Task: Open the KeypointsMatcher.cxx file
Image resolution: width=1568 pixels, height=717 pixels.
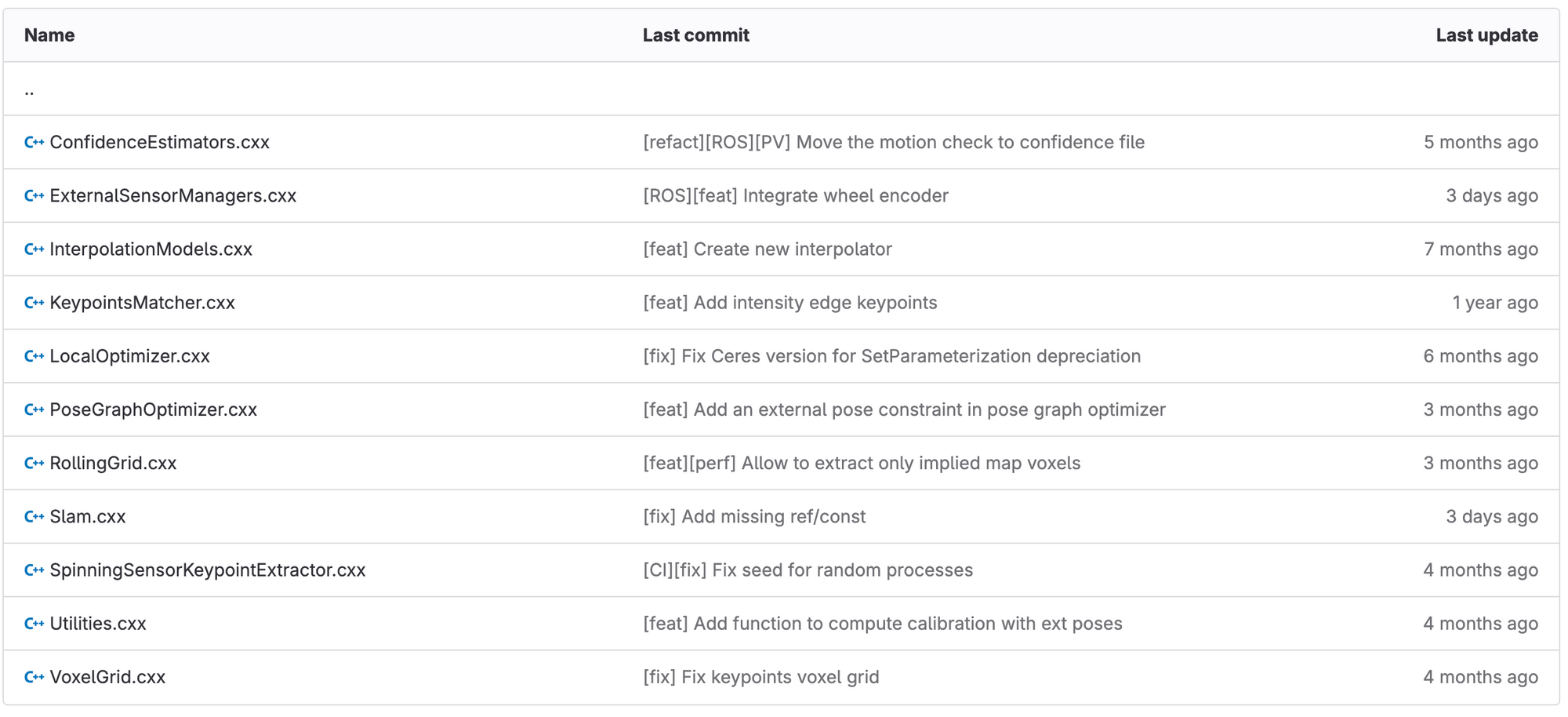Action: (x=142, y=302)
